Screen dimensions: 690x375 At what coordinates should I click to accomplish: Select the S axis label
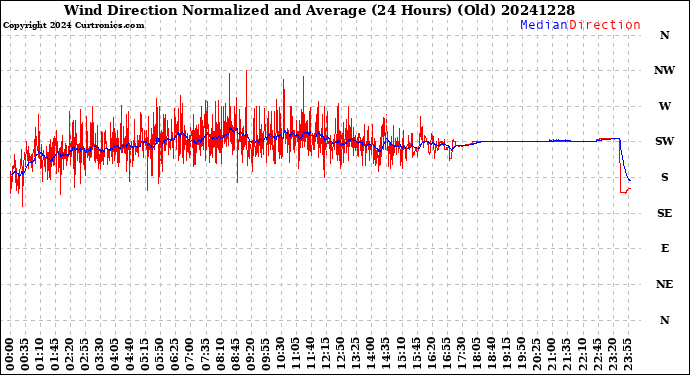click(x=664, y=177)
